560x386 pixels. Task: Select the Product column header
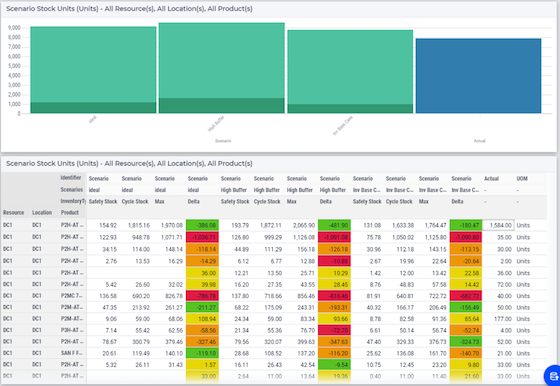click(x=70, y=213)
